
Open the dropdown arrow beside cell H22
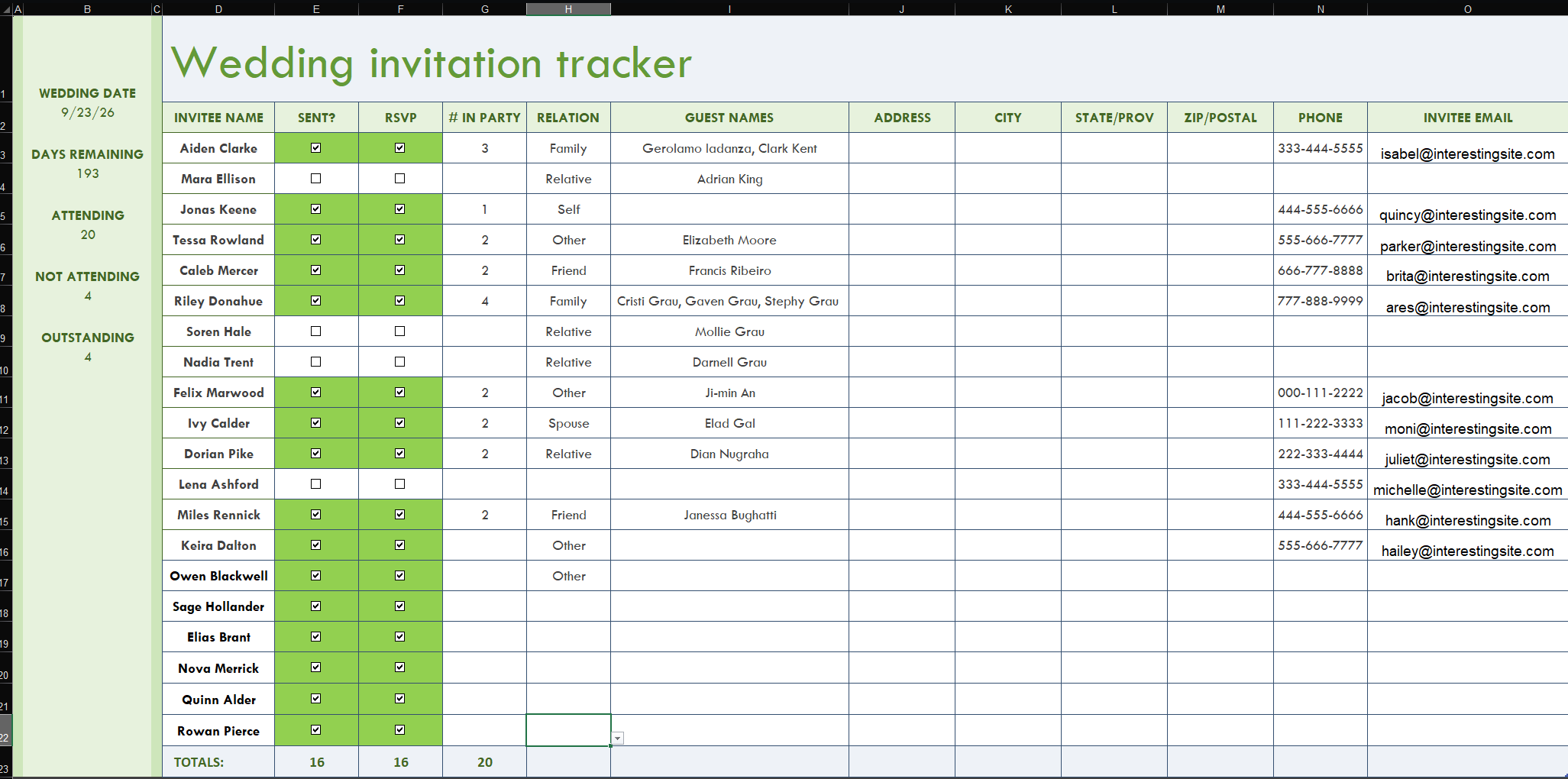tap(618, 738)
